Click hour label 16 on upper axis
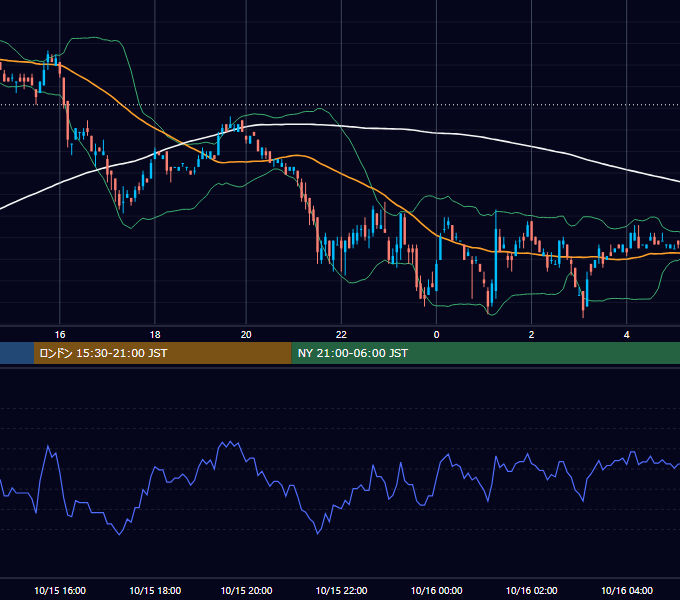Image resolution: width=680 pixels, height=600 pixels. (x=60, y=335)
